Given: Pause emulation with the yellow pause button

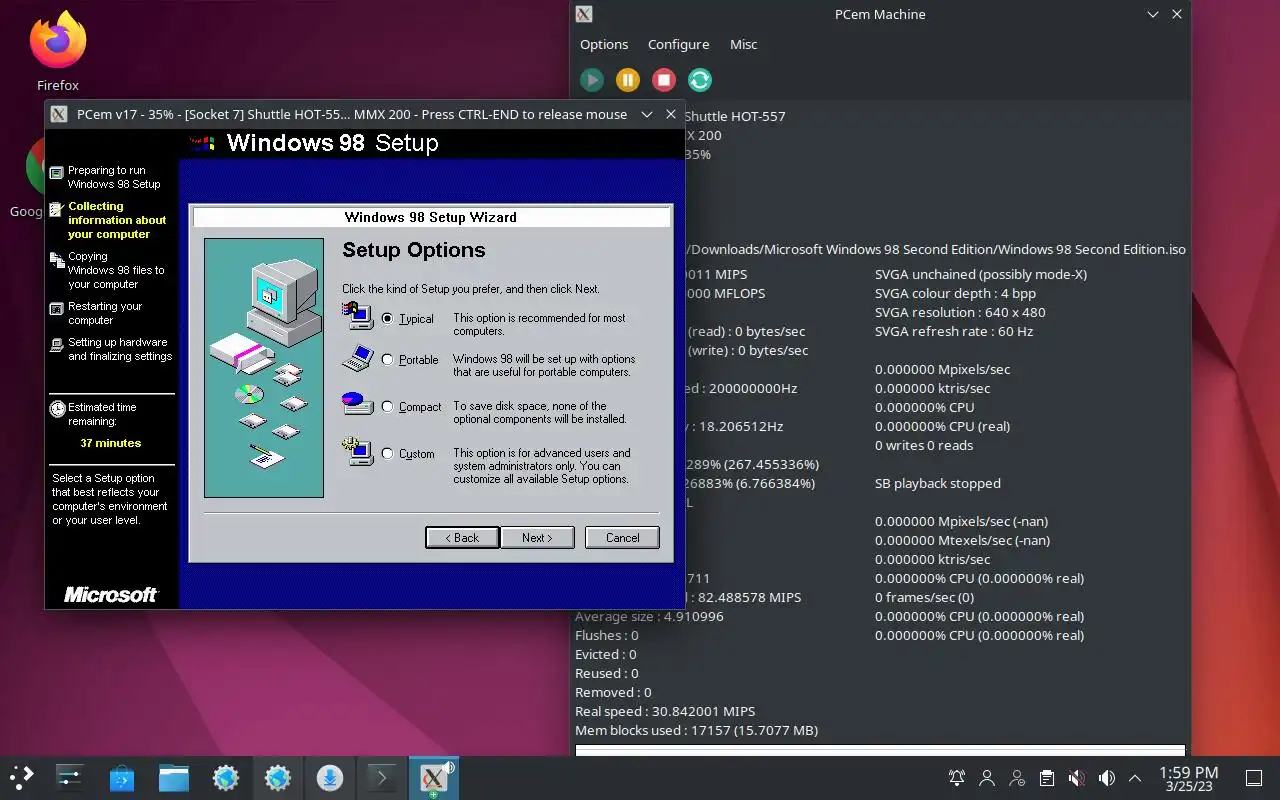Looking at the screenshot, I should coord(628,80).
